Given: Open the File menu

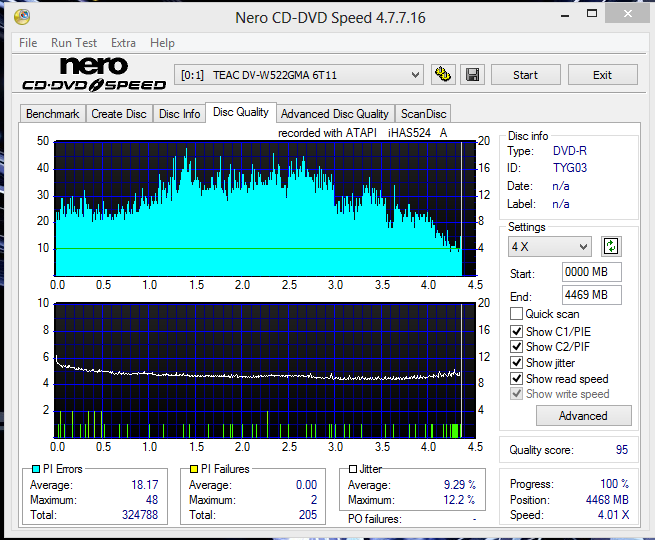Looking at the screenshot, I should pos(28,43).
